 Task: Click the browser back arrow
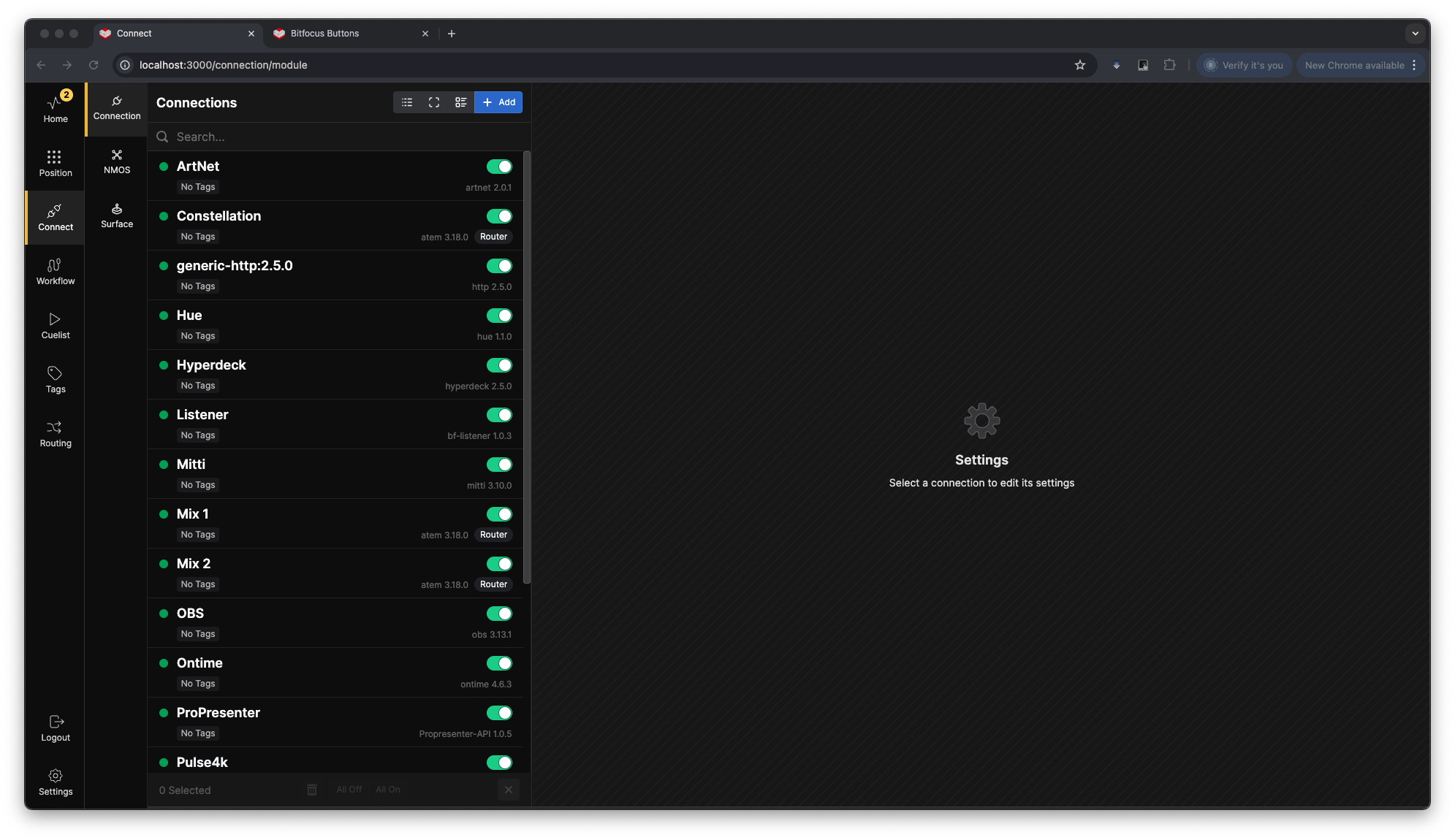41,65
